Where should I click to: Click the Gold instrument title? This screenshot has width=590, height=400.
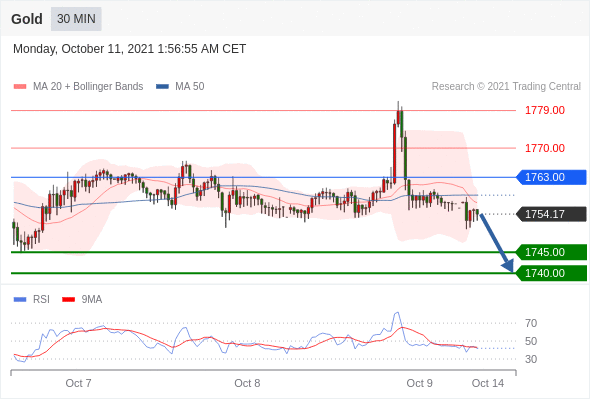(x=27, y=19)
